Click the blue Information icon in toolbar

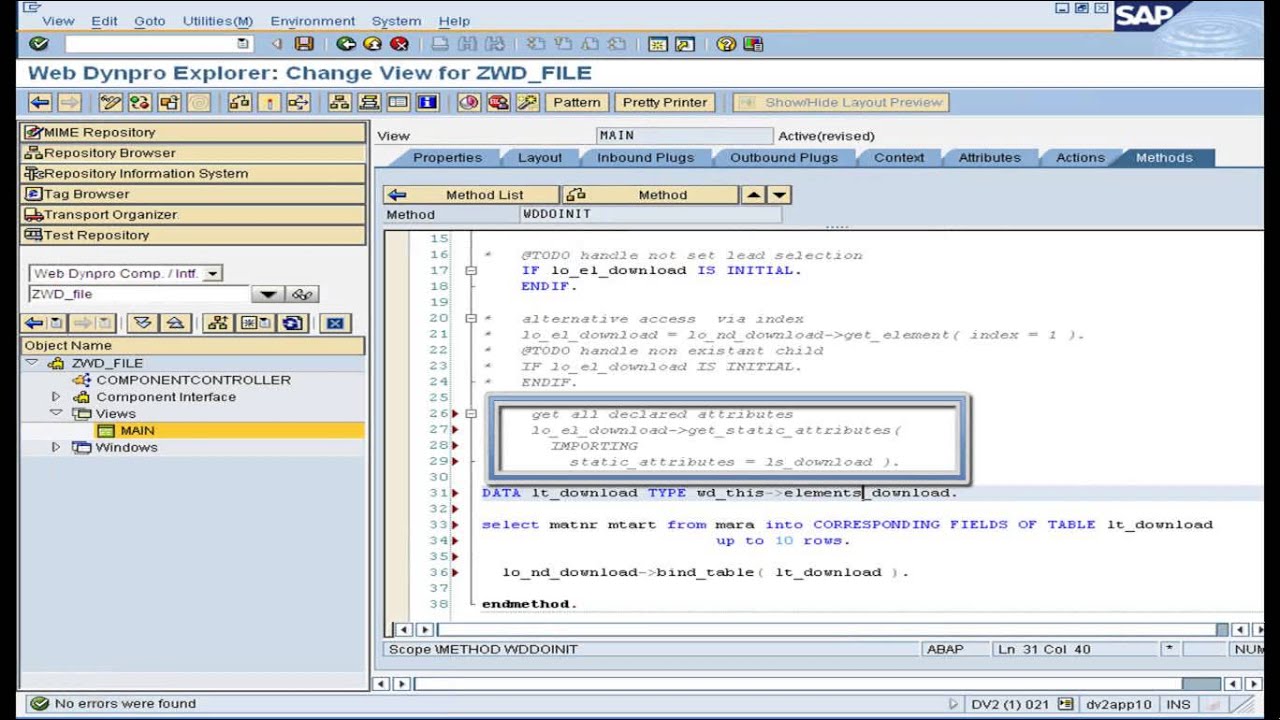427,102
